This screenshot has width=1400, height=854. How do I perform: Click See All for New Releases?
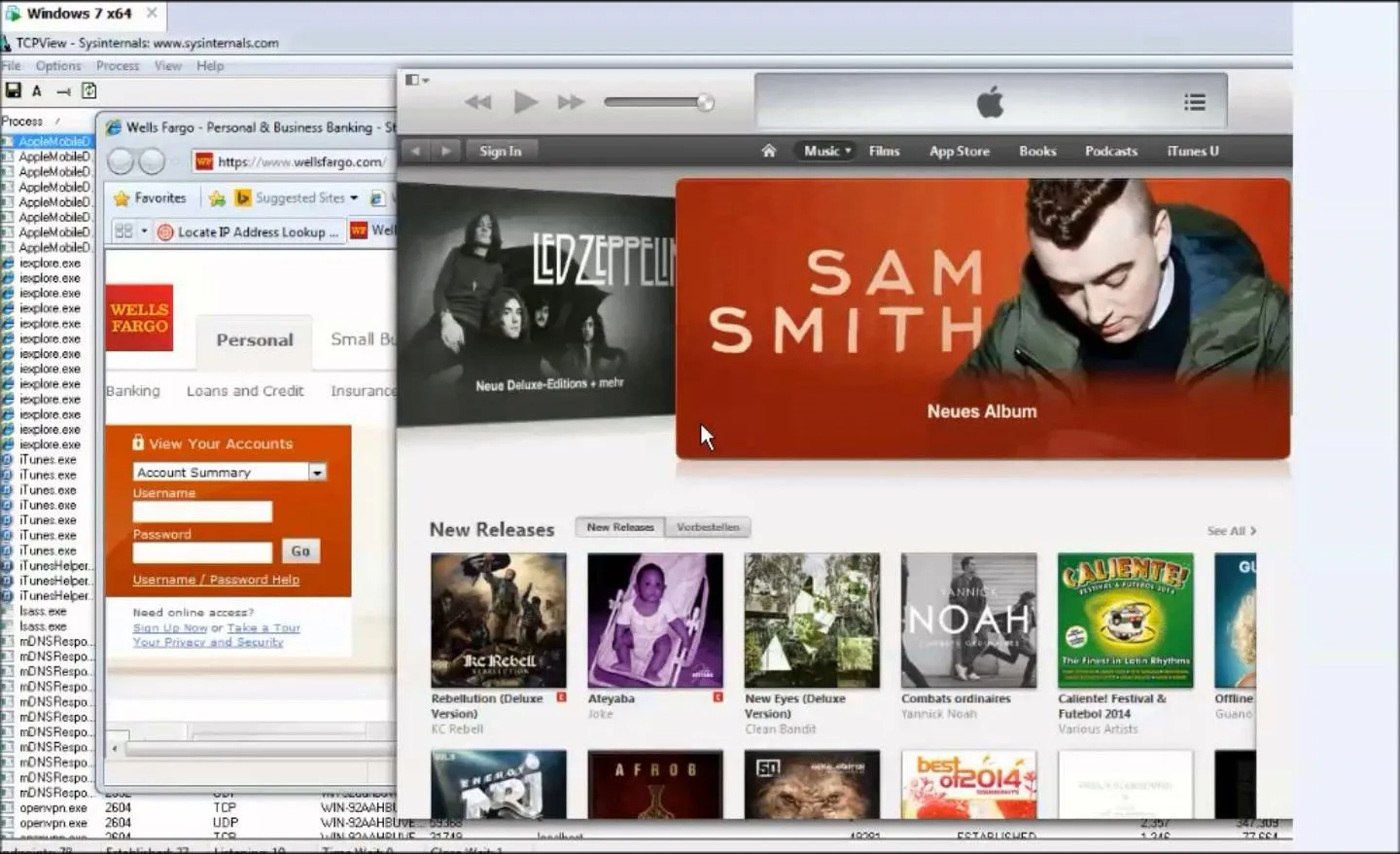(x=1232, y=531)
